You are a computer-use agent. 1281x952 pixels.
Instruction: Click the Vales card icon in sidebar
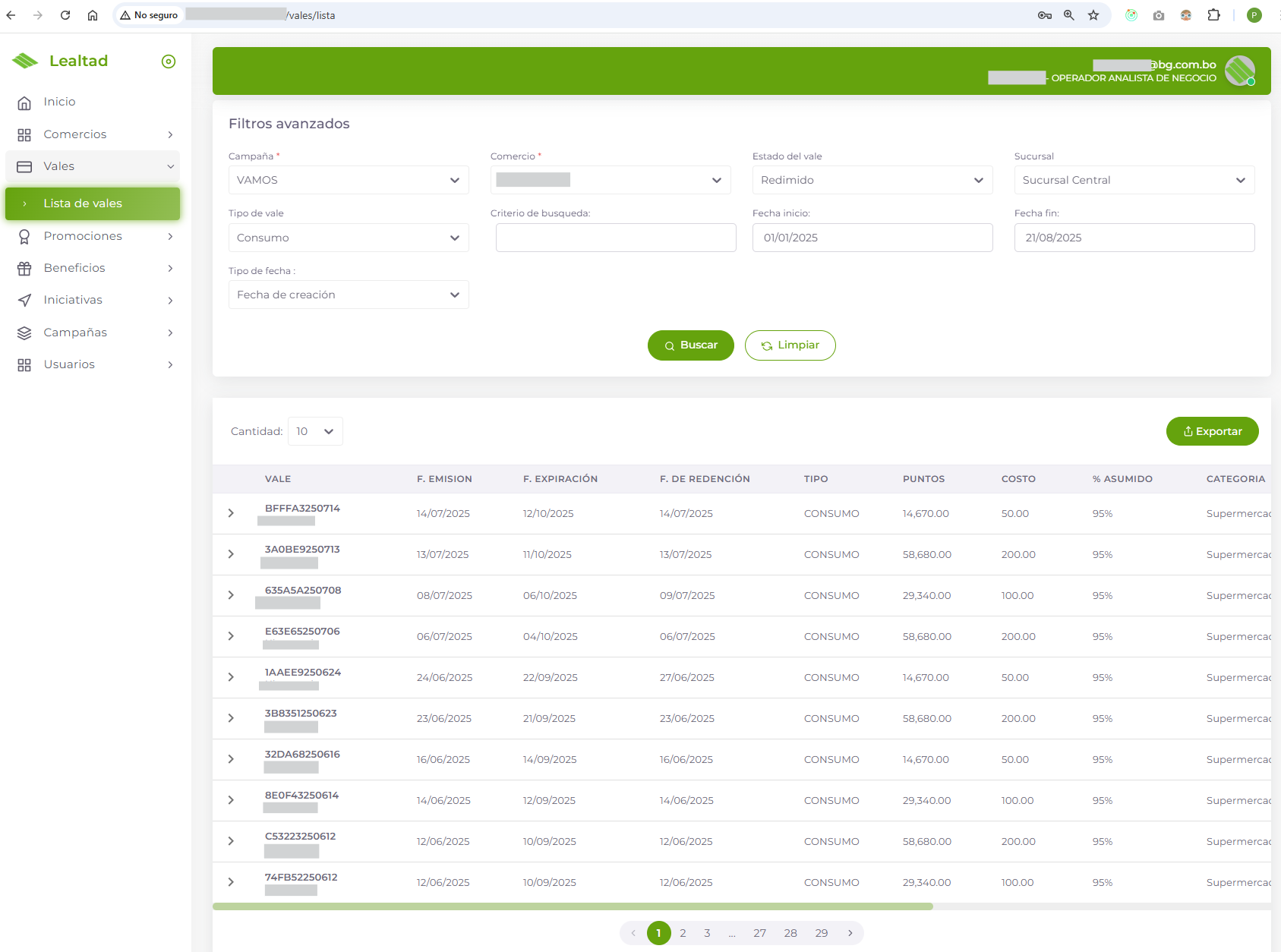[x=25, y=166]
